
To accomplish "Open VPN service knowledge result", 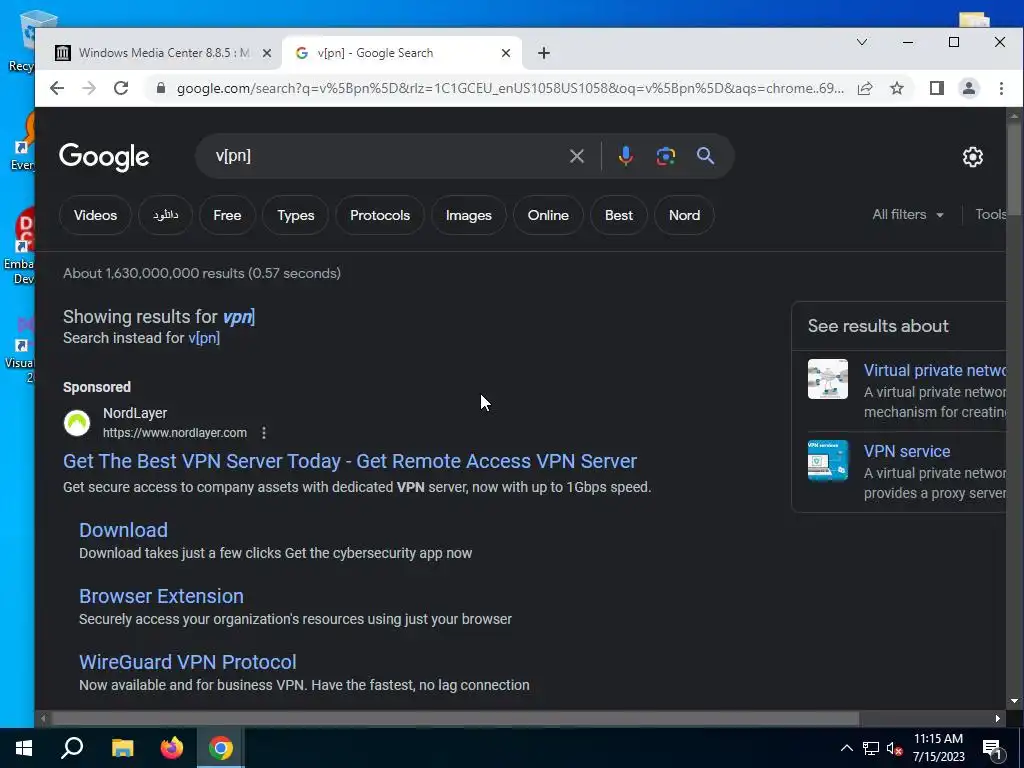I will [906, 451].
